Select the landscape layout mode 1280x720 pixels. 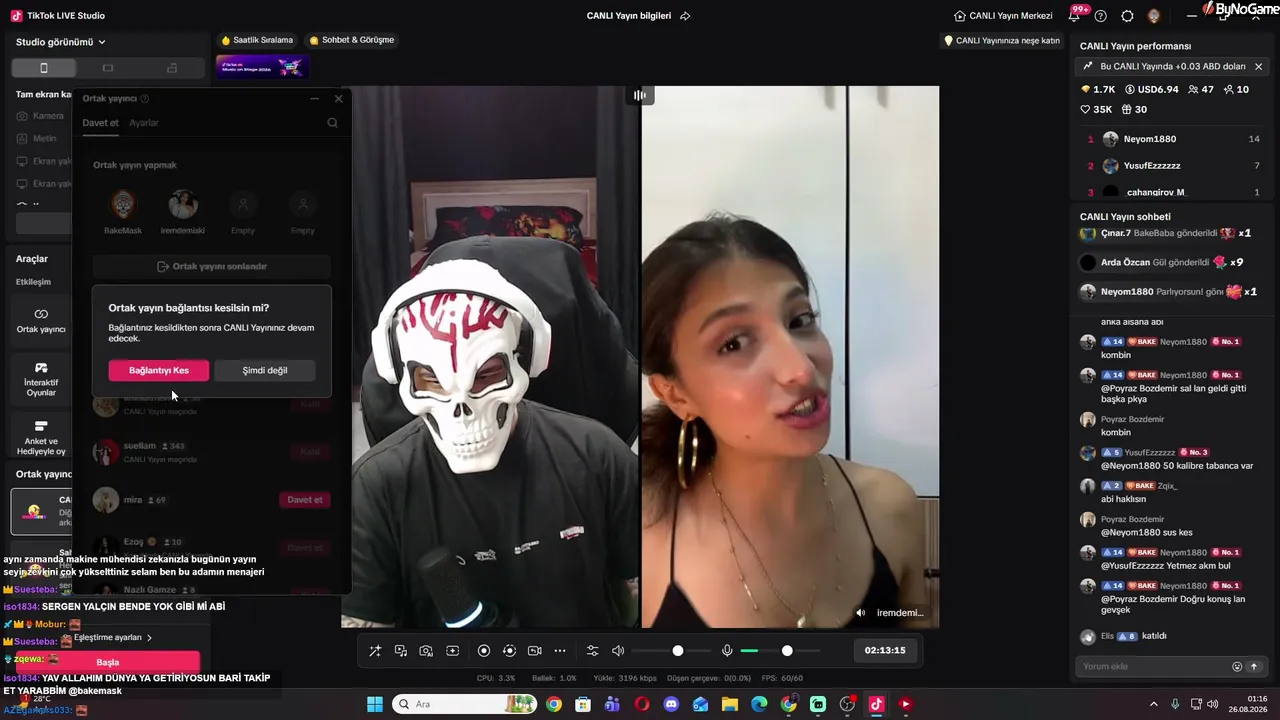pyautogui.click(x=108, y=68)
